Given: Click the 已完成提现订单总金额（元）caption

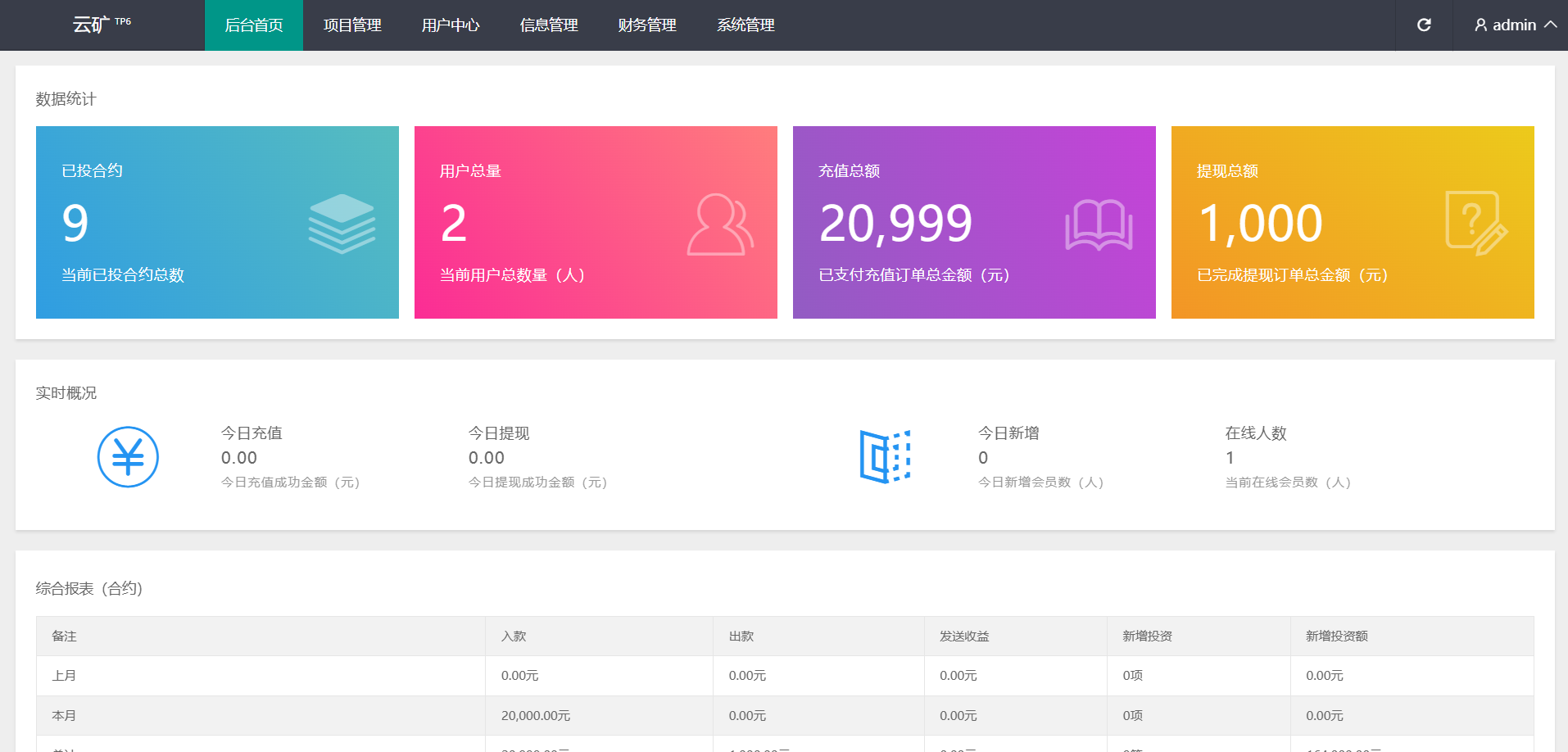Looking at the screenshot, I should point(1293,275).
